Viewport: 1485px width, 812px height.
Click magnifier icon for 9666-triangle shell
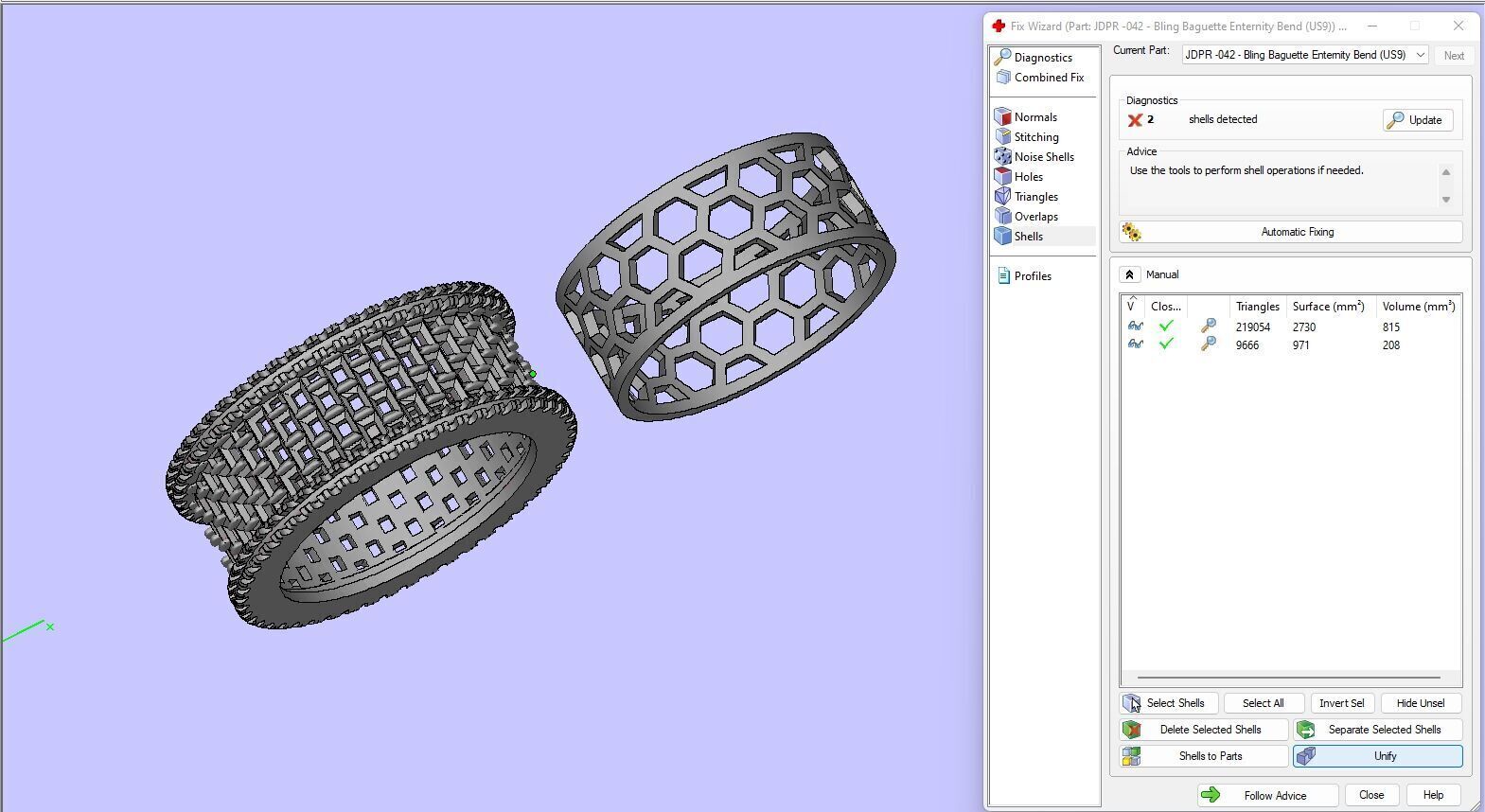click(1208, 344)
